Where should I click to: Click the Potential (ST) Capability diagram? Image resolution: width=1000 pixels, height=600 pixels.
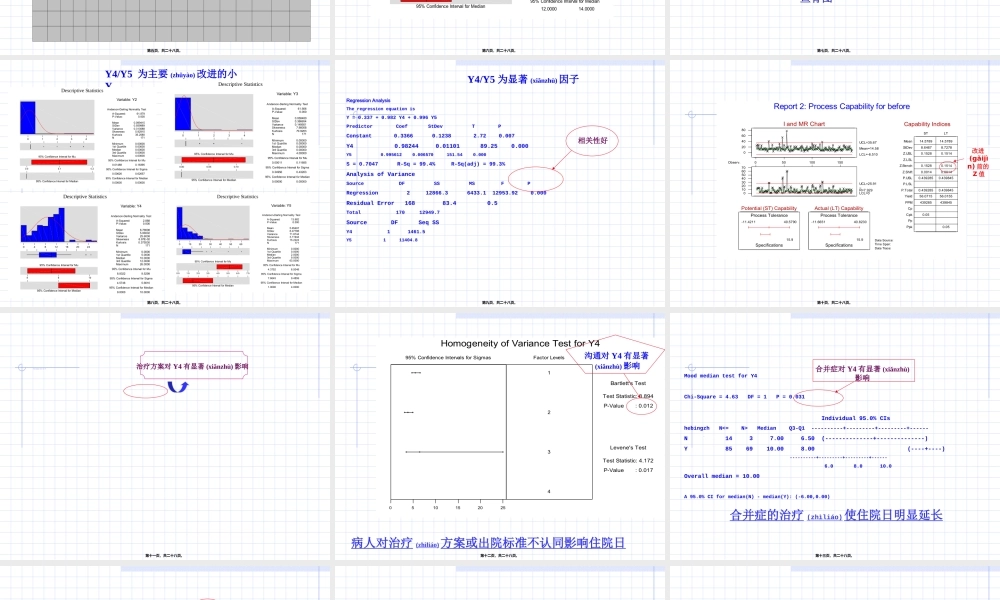tap(768, 230)
